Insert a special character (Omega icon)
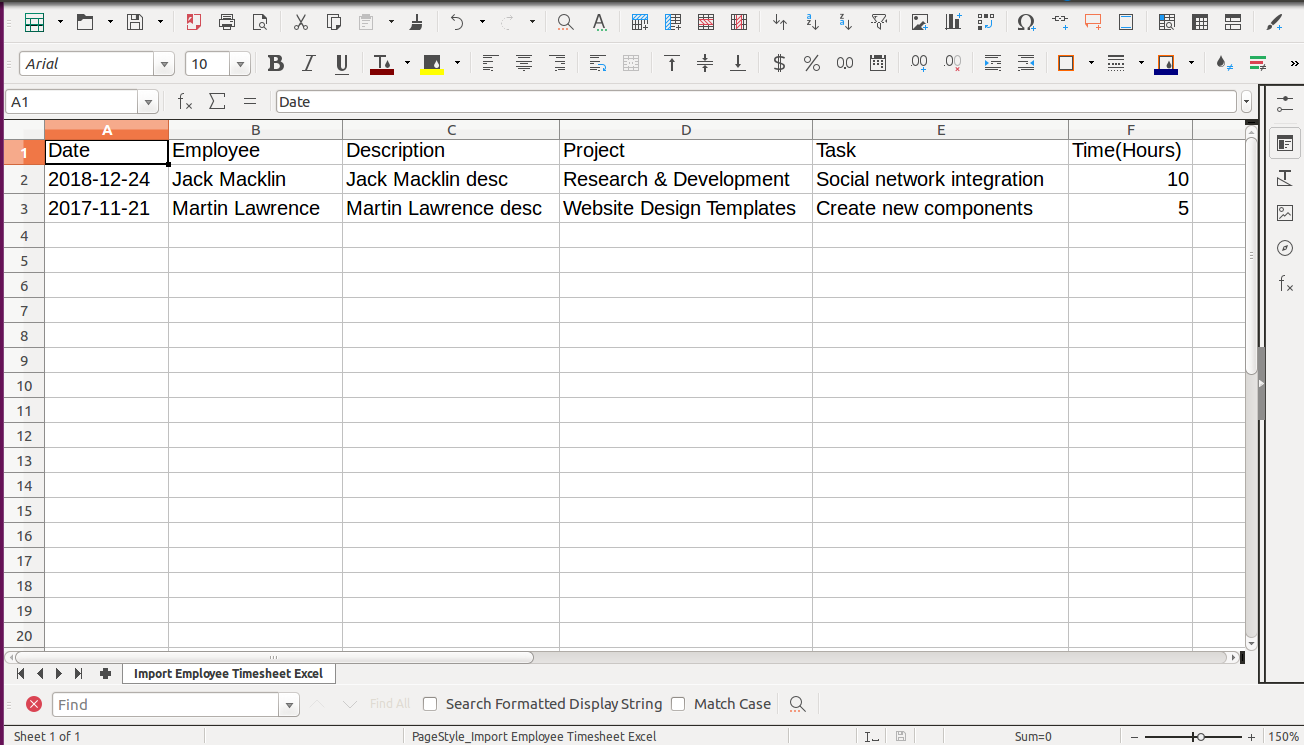The image size is (1304, 745). click(x=1026, y=22)
